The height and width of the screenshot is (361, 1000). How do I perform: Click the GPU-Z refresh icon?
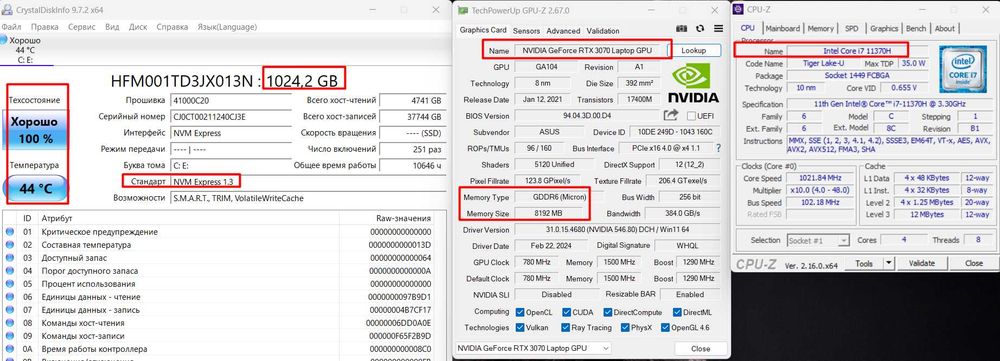pos(700,29)
